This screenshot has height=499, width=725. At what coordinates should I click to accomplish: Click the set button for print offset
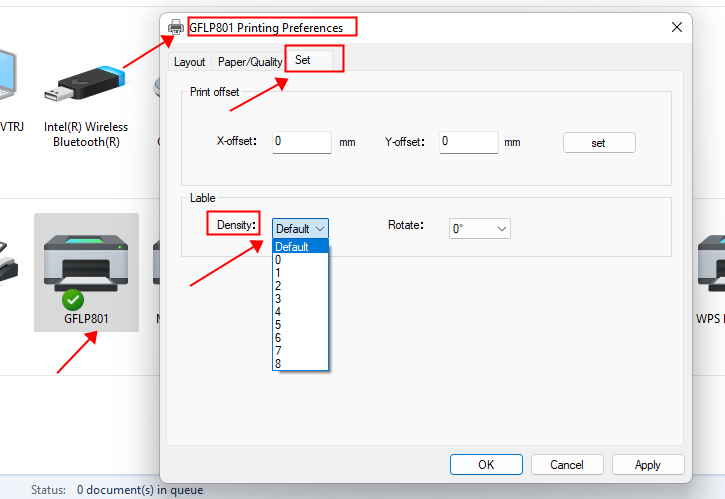coord(598,143)
